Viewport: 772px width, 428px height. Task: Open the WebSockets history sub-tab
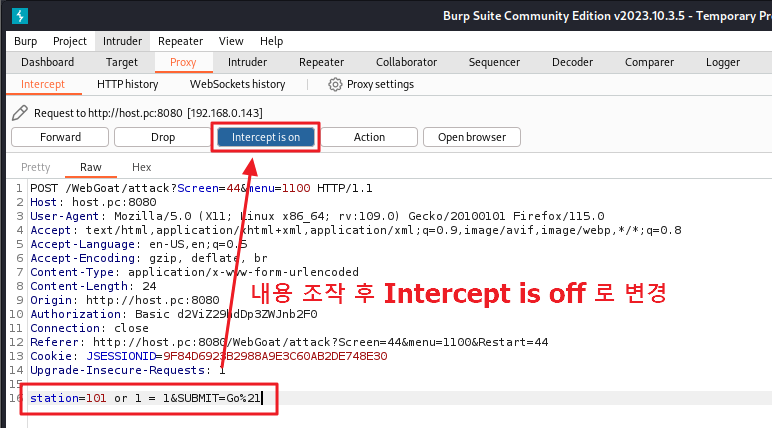tap(237, 84)
